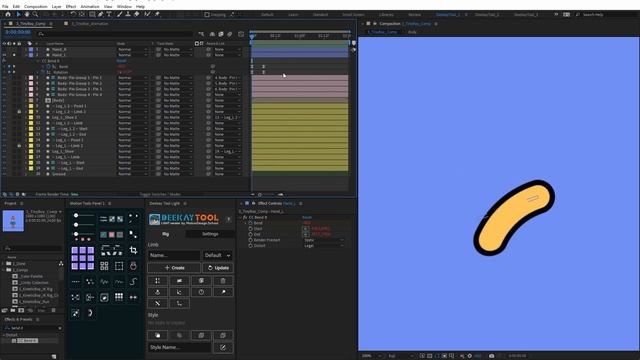Select the Type text tool
The width and height of the screenshot is (640, 360).
click(109, 14)
